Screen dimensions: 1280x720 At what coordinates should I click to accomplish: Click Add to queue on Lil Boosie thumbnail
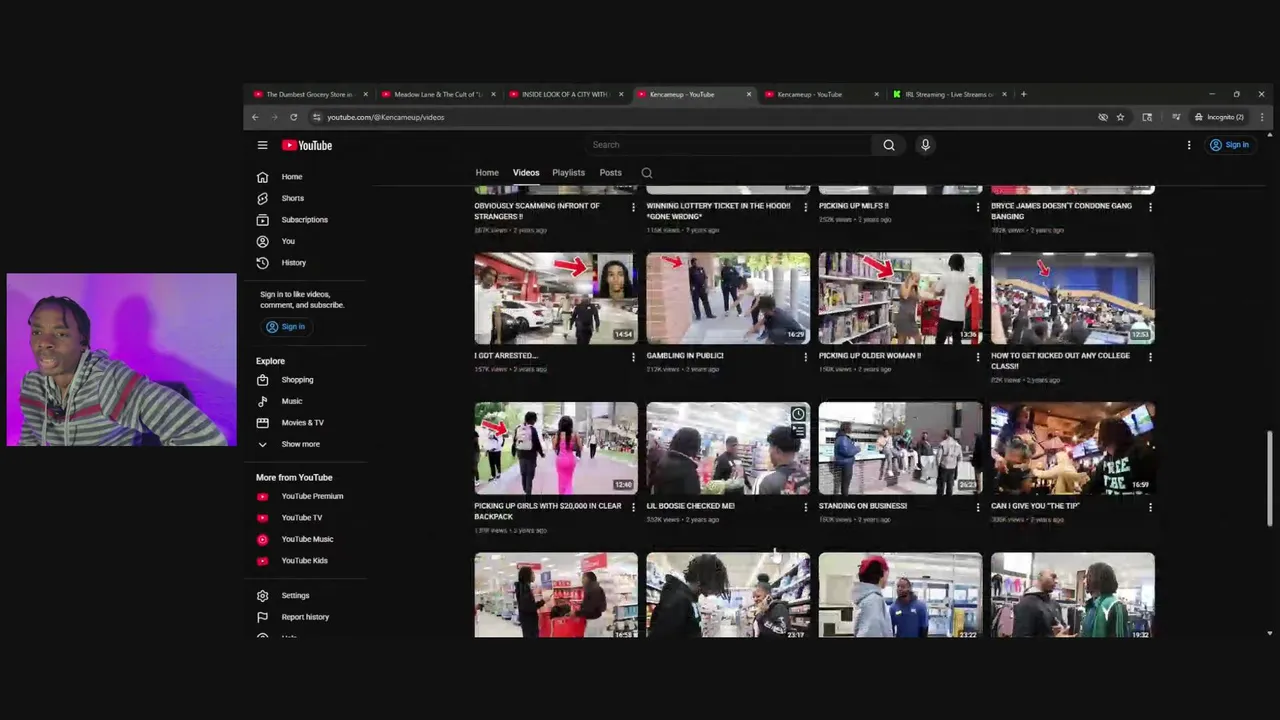[x=798, y=431]
